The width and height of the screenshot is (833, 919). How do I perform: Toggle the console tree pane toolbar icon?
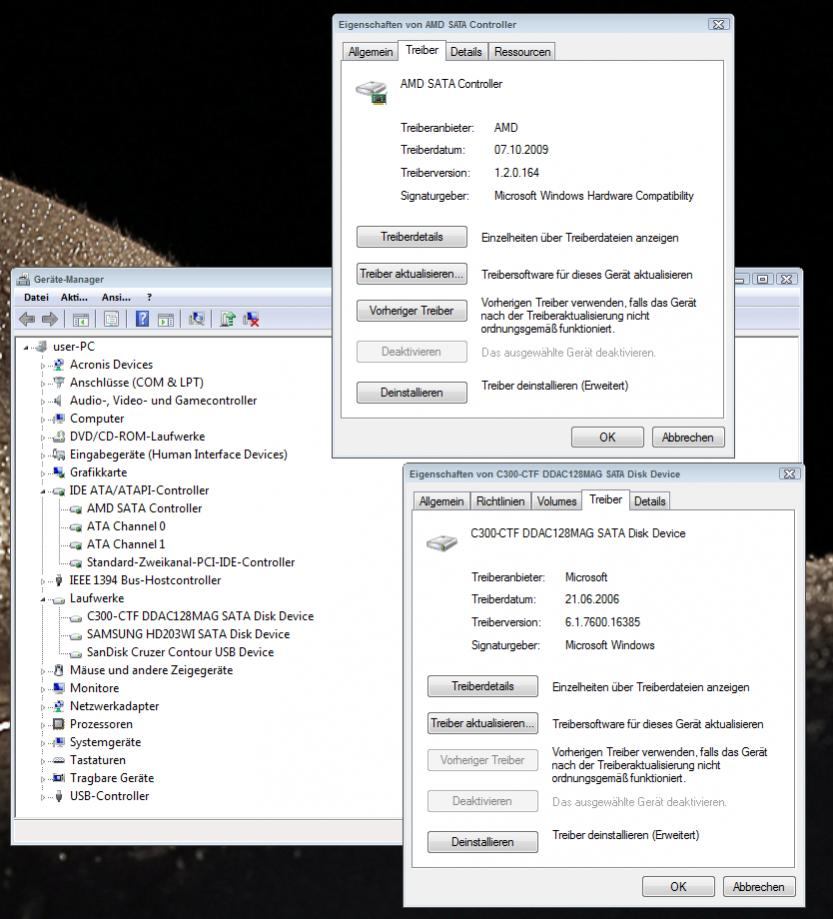80,319
